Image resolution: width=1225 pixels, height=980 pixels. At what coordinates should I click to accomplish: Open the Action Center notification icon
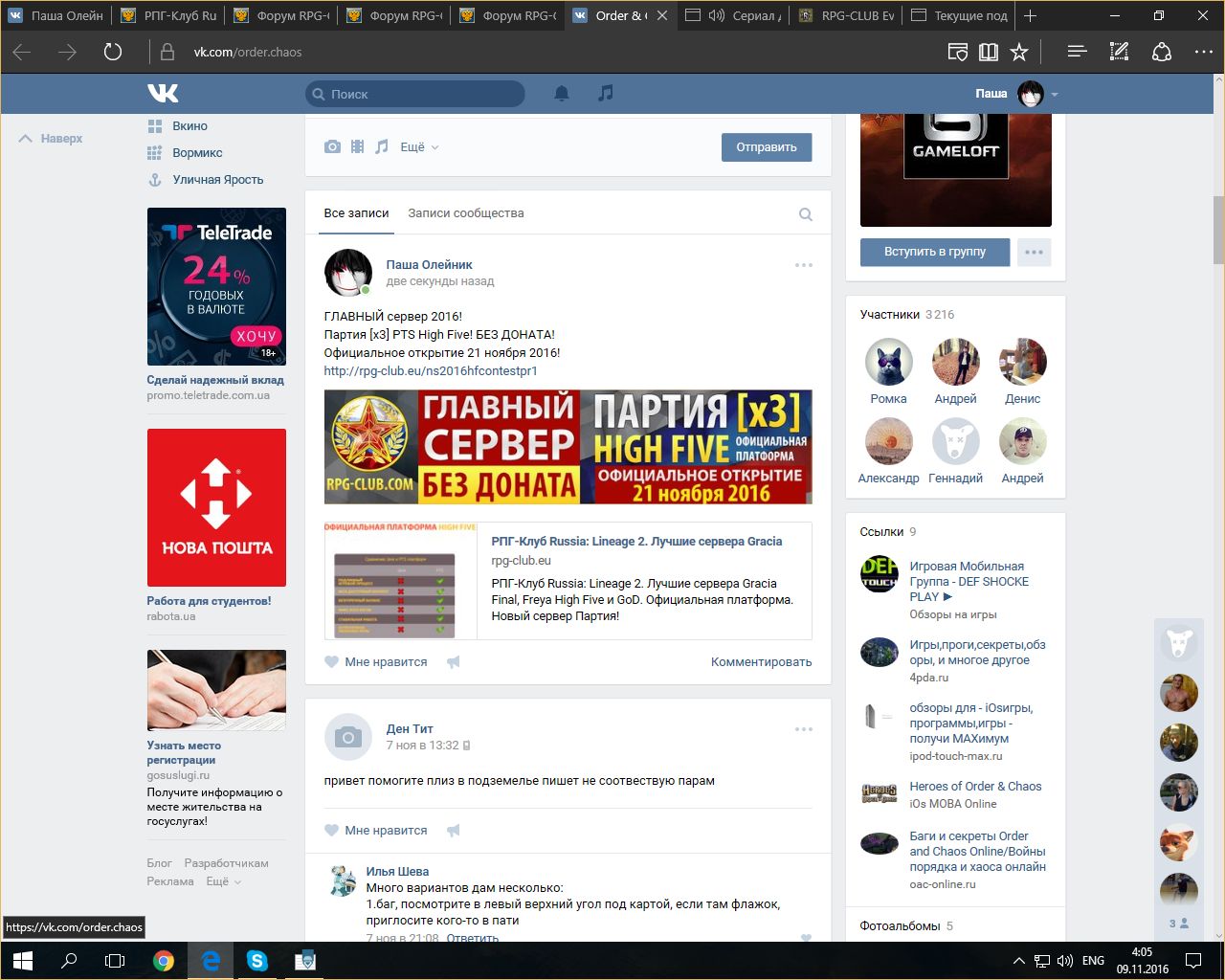(x=1193, y=961)
